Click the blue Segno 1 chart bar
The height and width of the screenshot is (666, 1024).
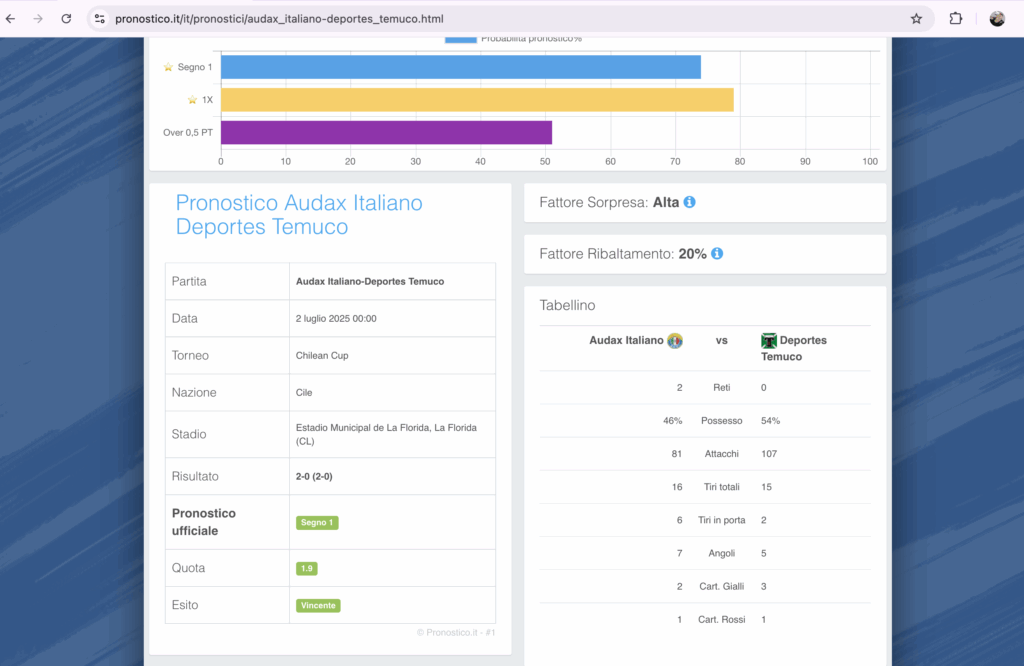[460, 67]
